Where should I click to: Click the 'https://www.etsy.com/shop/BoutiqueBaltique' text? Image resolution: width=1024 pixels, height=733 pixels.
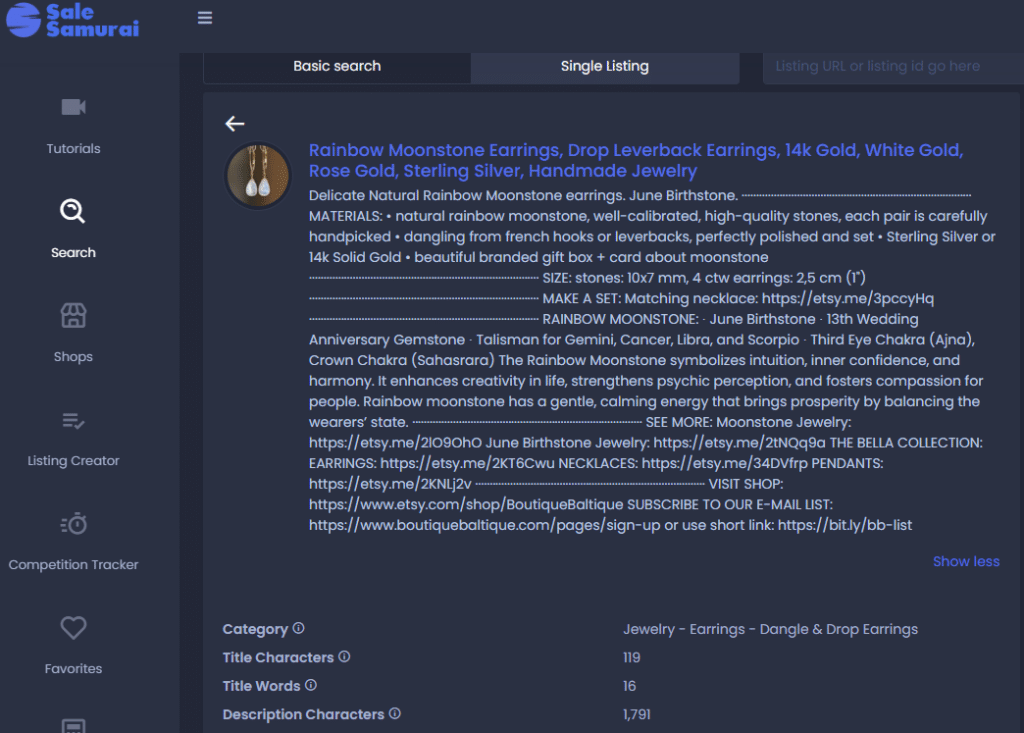[466, 504]
